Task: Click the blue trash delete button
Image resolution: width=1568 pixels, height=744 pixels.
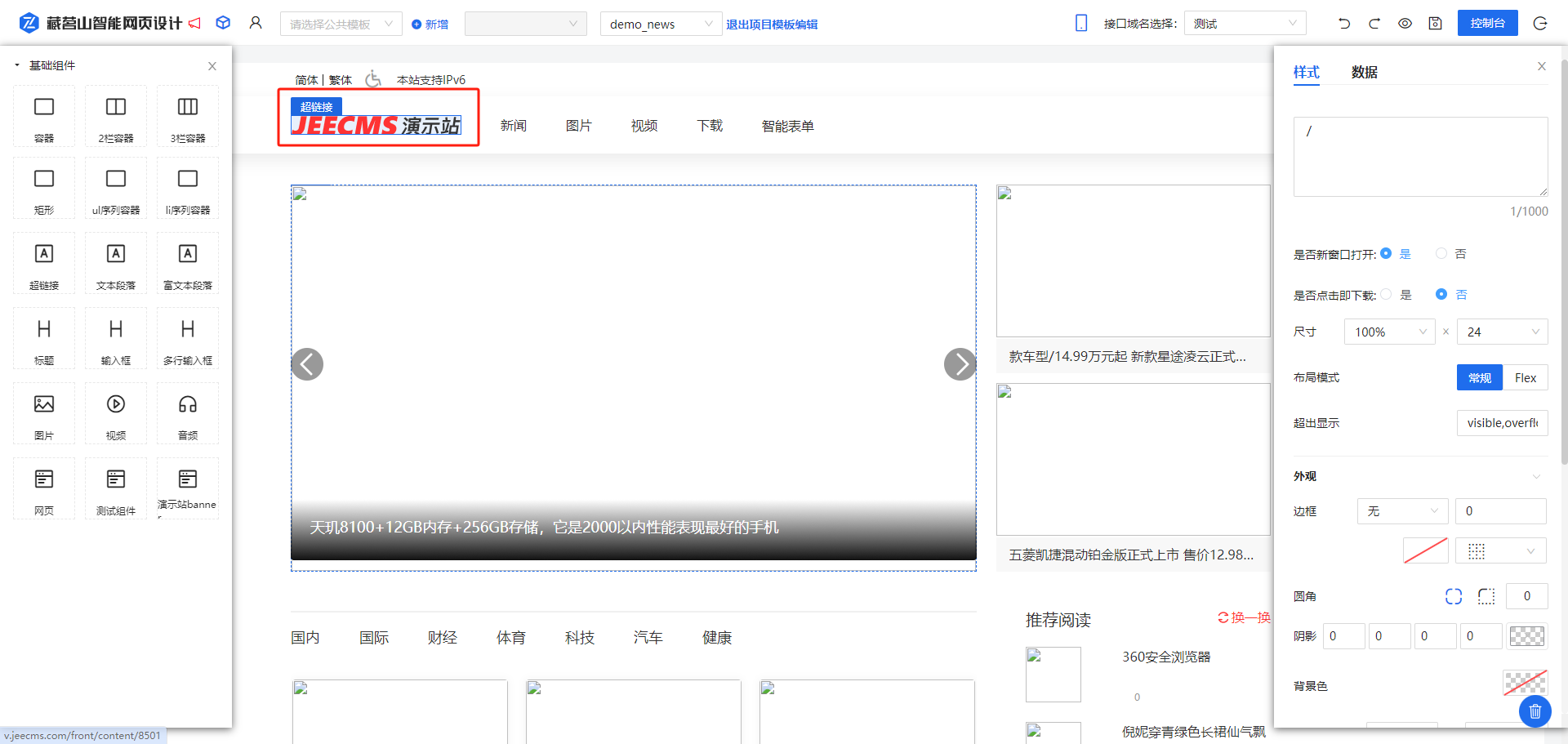Action: pyautogui.click(x=1535, y=711)
